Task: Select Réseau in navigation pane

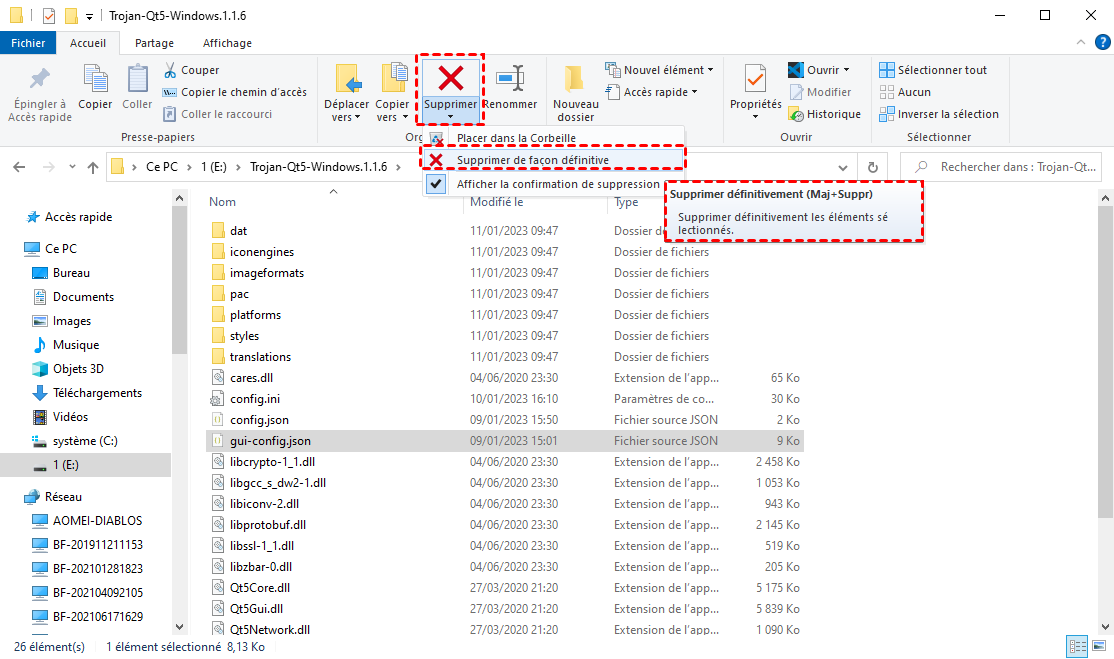Action: point(63,496)
